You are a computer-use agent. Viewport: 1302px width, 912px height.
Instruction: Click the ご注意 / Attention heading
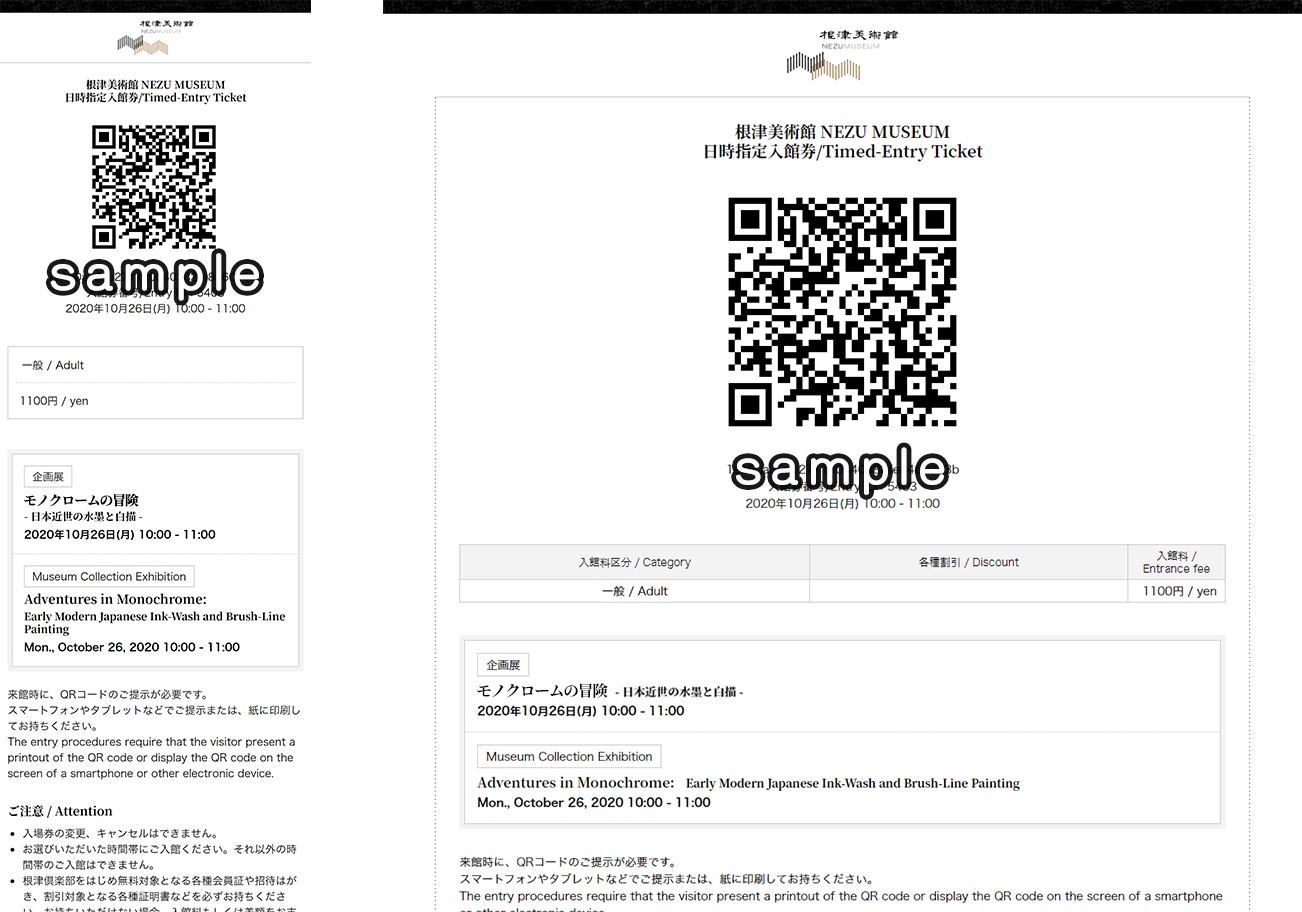(x=60, y=811)
